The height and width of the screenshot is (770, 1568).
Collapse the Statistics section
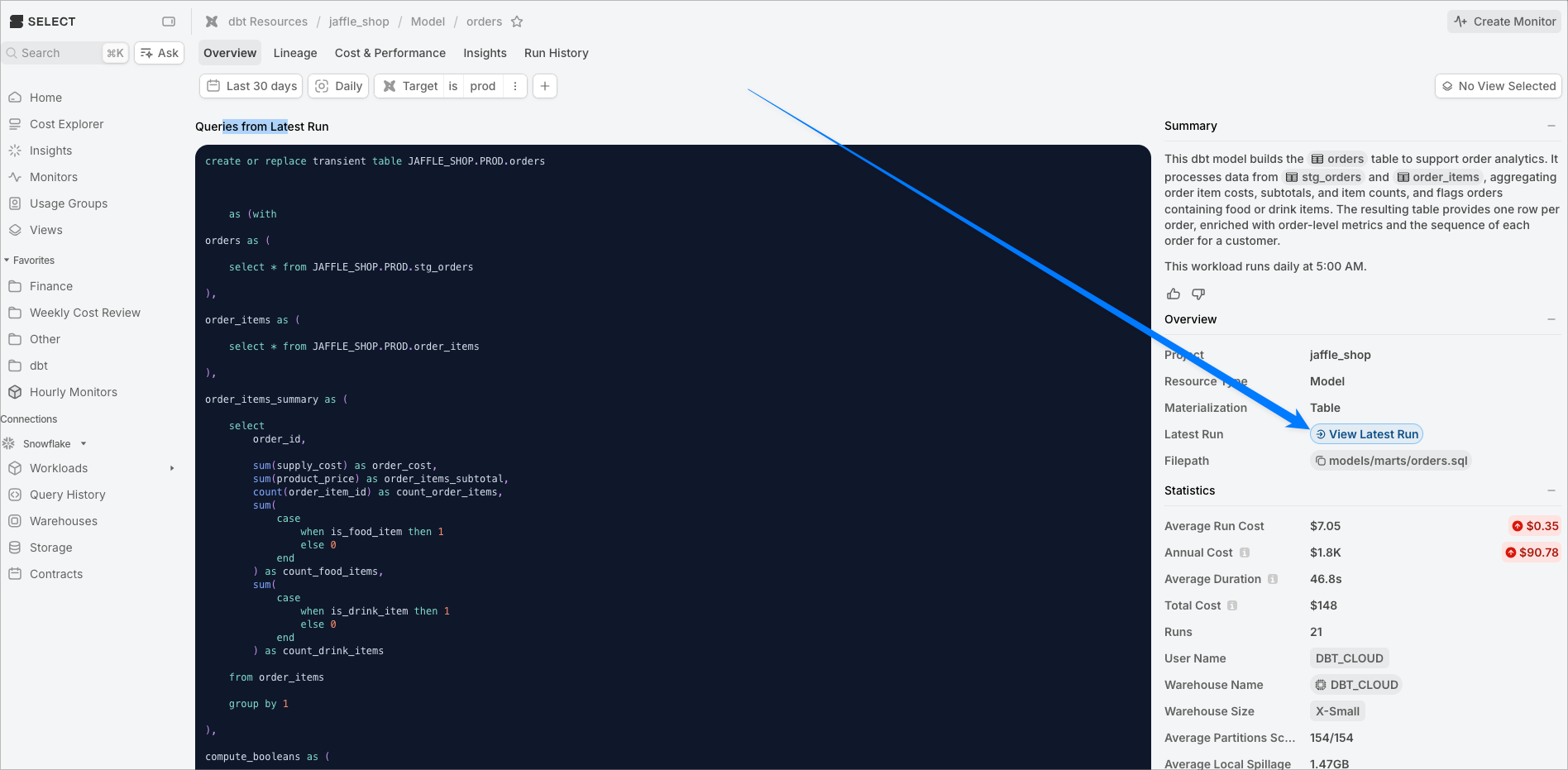1551,490
